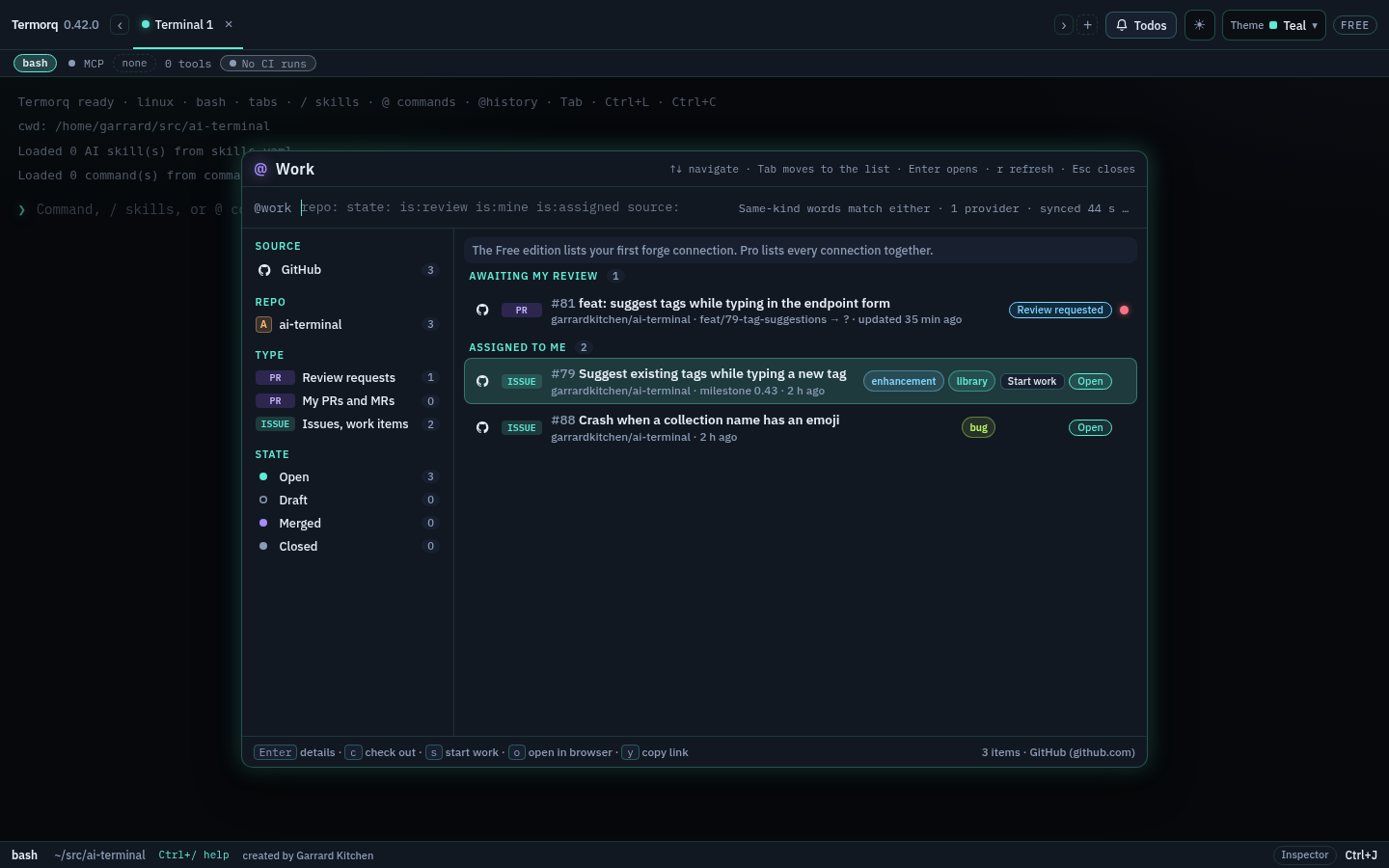Click the red dot on PR #81
Viewport: 1389px width, 868px height.
tap(1124, 310)
